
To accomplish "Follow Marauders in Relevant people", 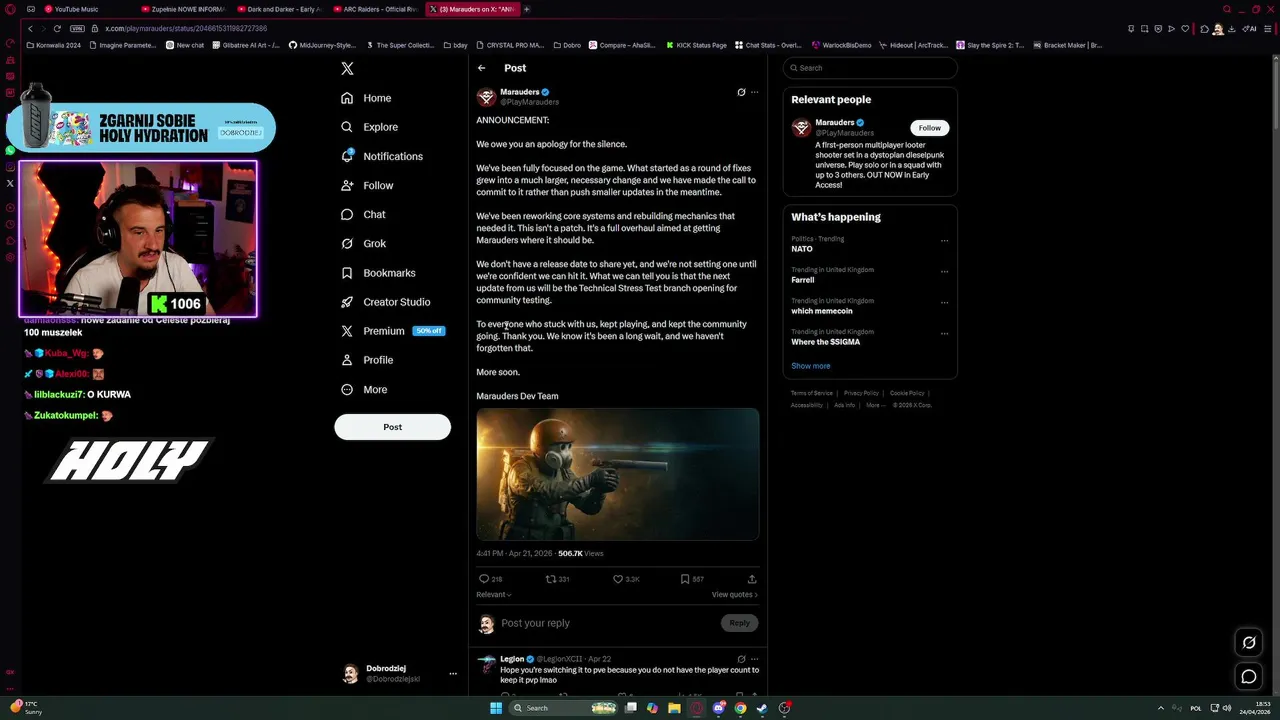I will (929, 128).
